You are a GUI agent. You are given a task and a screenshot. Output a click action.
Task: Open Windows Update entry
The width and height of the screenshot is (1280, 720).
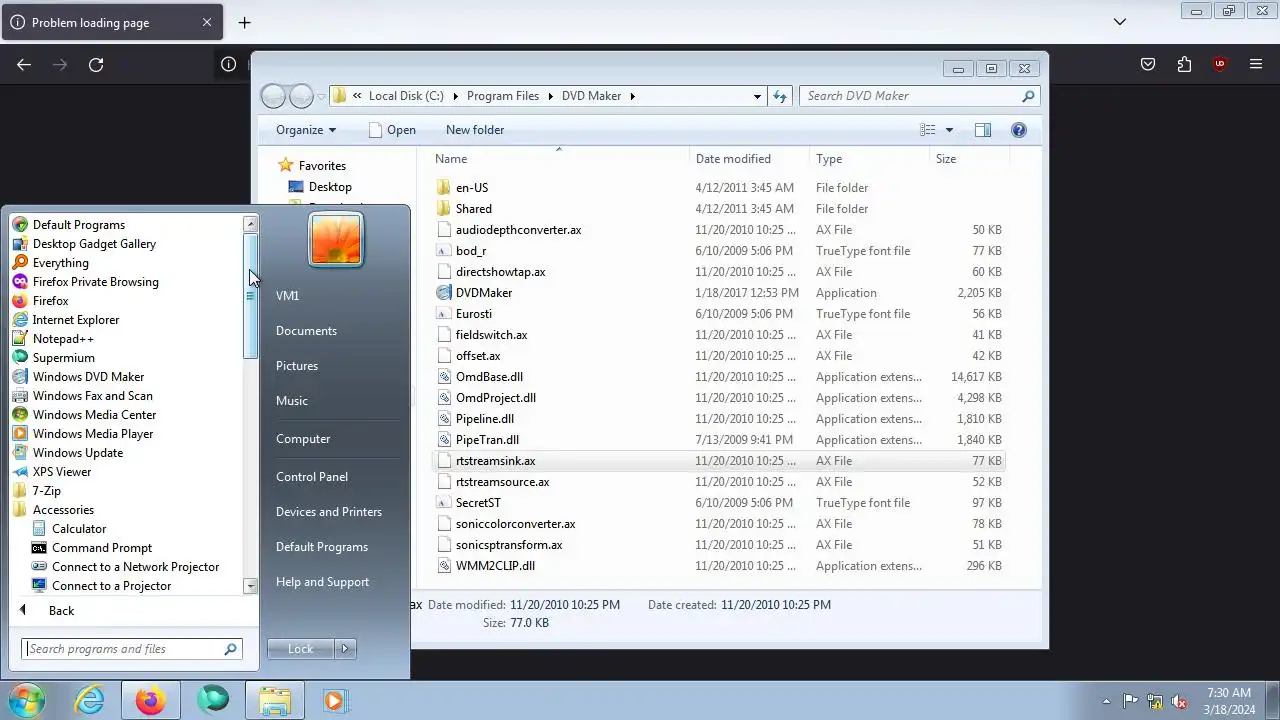click(x=77, y=453)
